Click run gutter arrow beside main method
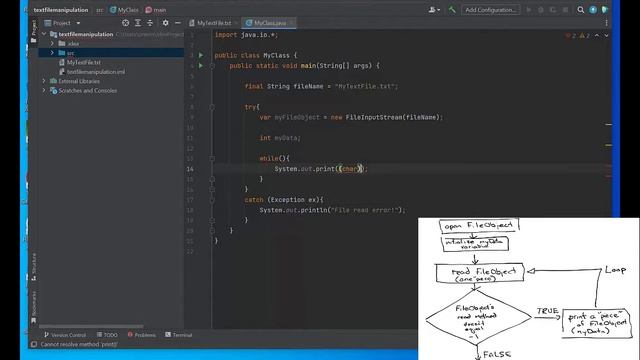Screen dimensions: 640x360 coord(201,65)
